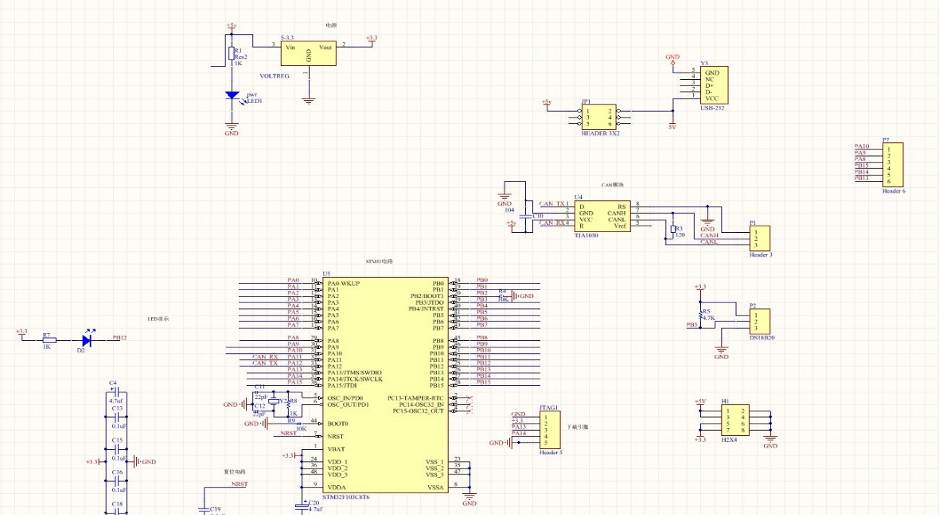Click the HEADER 3X2 jumper component
The height and width of the screenshot is (515, 939).
599,117
